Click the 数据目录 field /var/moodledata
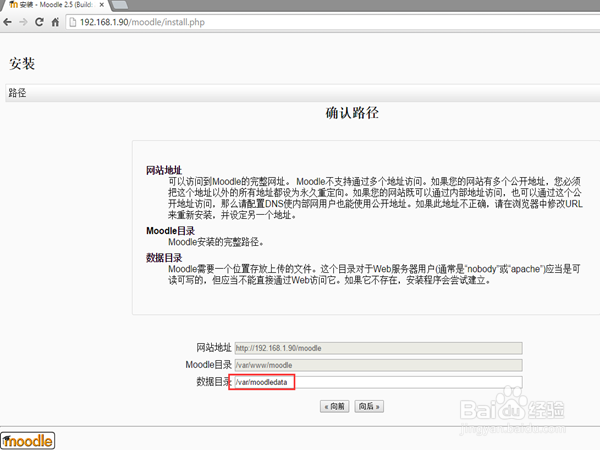Viewport: 600px width, 450px height. tap(378, 382)
